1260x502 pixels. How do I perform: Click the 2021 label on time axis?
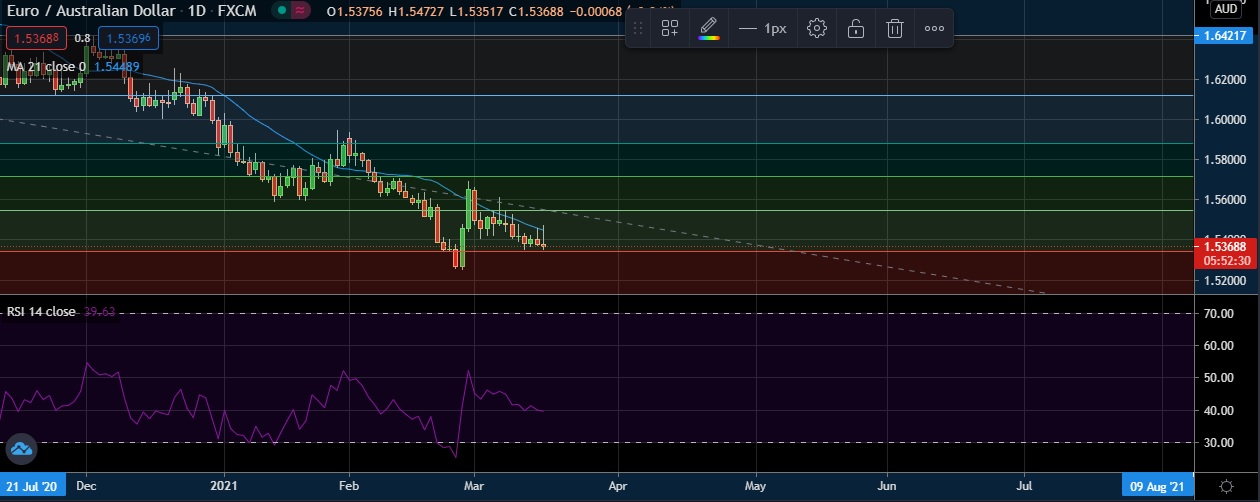(225, 486)
